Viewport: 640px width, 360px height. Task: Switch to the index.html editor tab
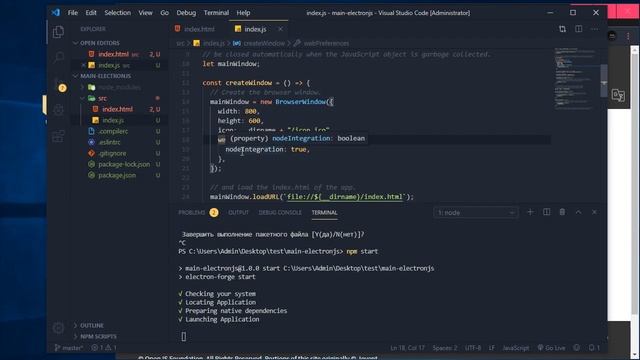(199, 29)
